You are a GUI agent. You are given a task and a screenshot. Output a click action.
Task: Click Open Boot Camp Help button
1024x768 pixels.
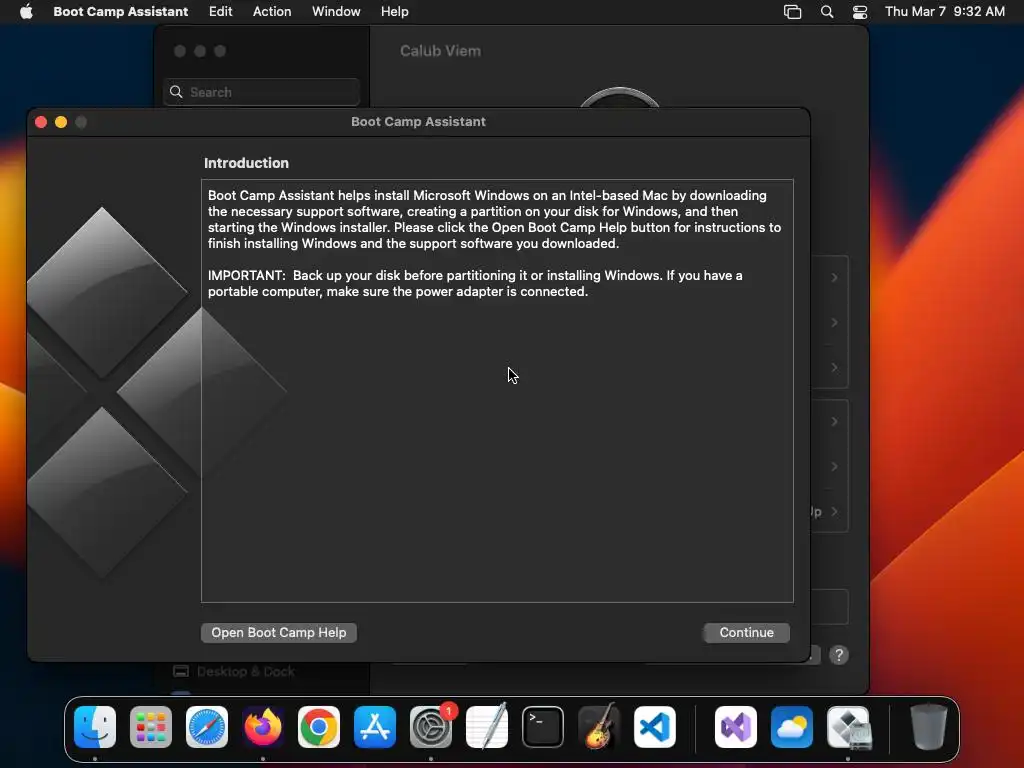(279, 632)
